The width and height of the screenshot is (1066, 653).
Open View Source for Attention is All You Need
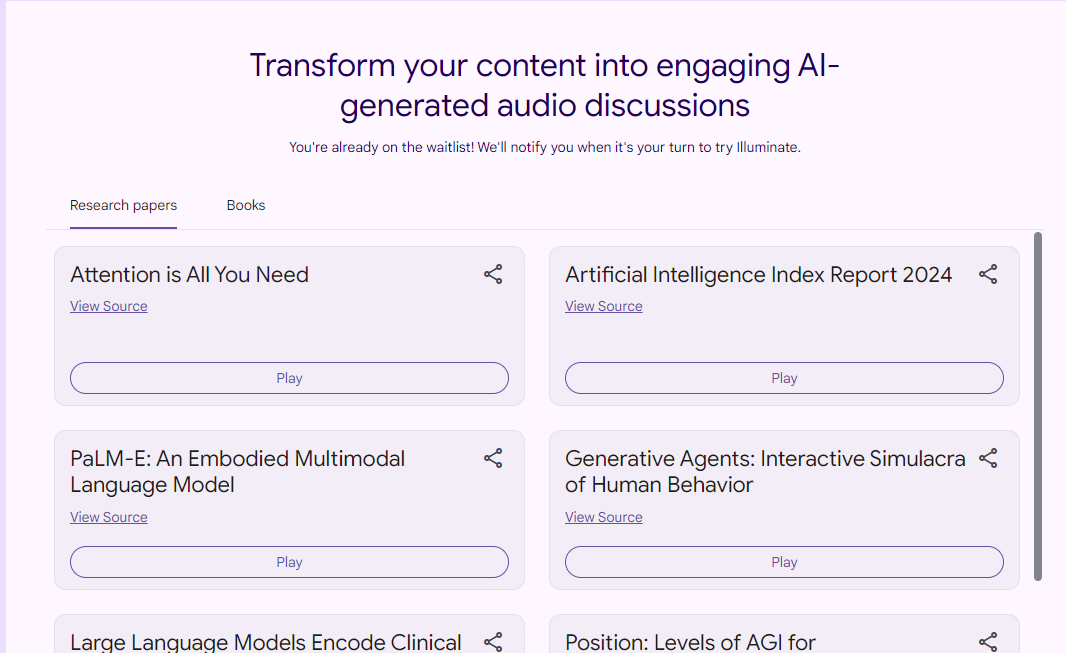[109, 306]
